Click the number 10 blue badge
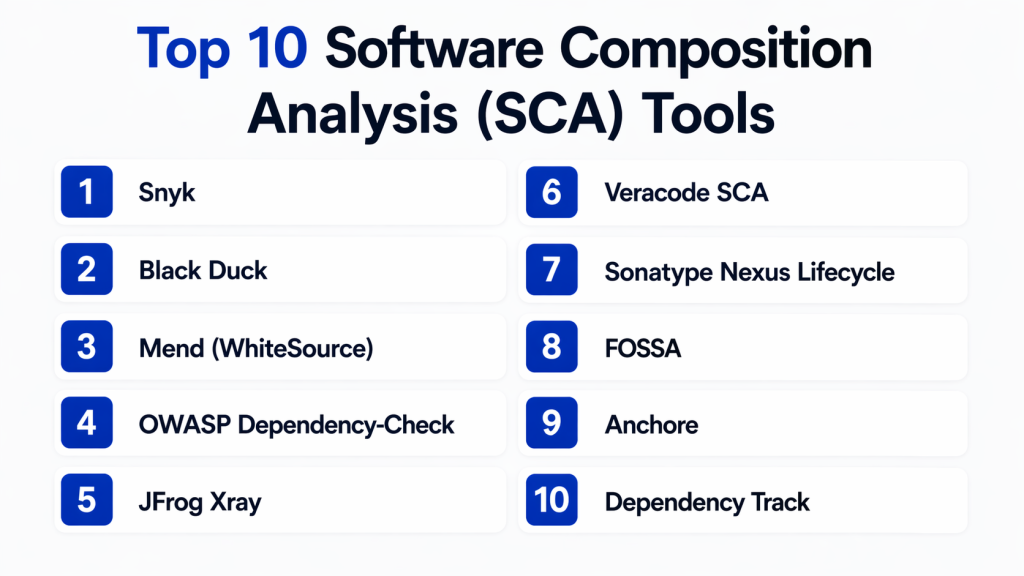 [x=552, y=501]
